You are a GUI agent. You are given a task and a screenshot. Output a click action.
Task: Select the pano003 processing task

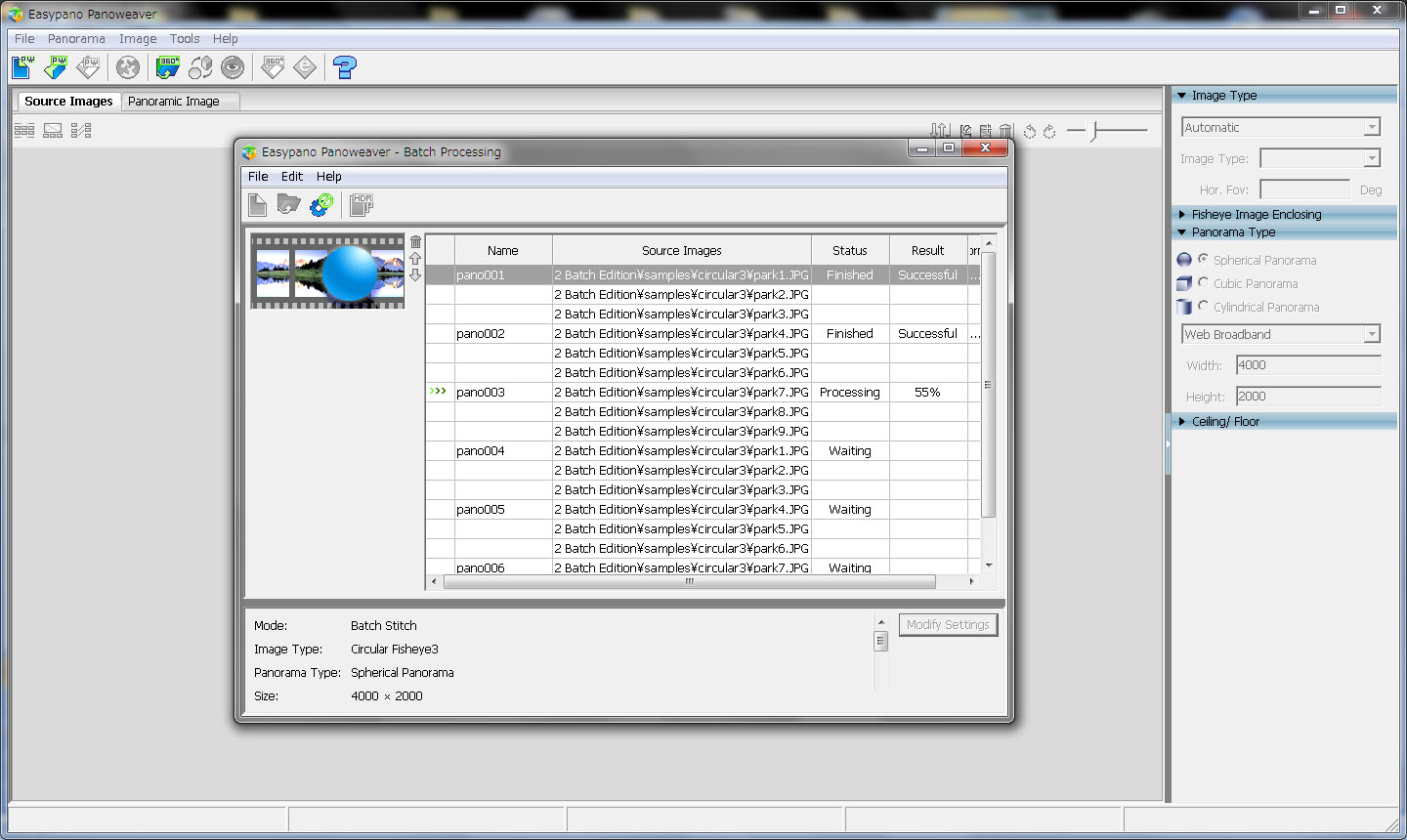click(703, 392)
